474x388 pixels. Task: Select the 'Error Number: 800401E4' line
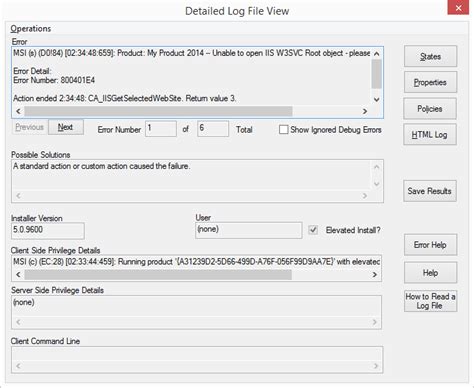pos(54,80)
